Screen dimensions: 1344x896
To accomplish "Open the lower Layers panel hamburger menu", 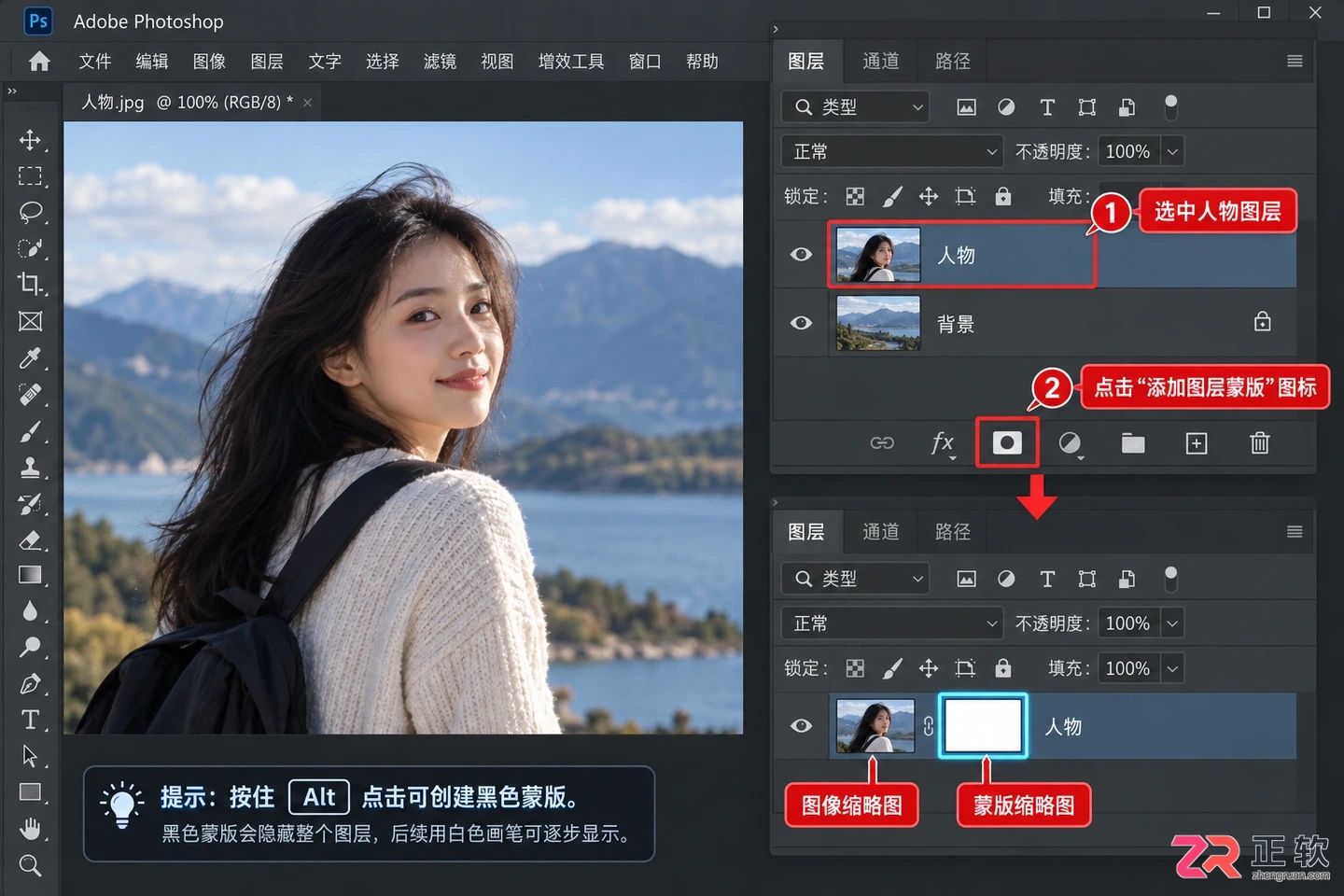I will click(1295, 531).
